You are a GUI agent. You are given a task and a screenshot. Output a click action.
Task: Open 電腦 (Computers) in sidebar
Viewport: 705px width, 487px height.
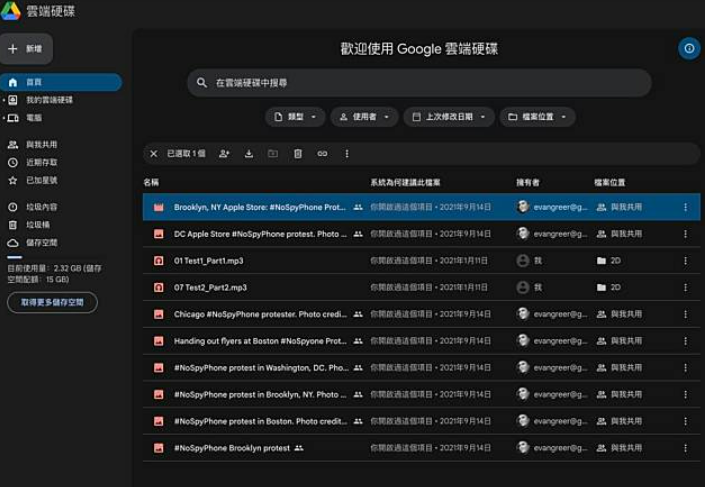(34, 118)
